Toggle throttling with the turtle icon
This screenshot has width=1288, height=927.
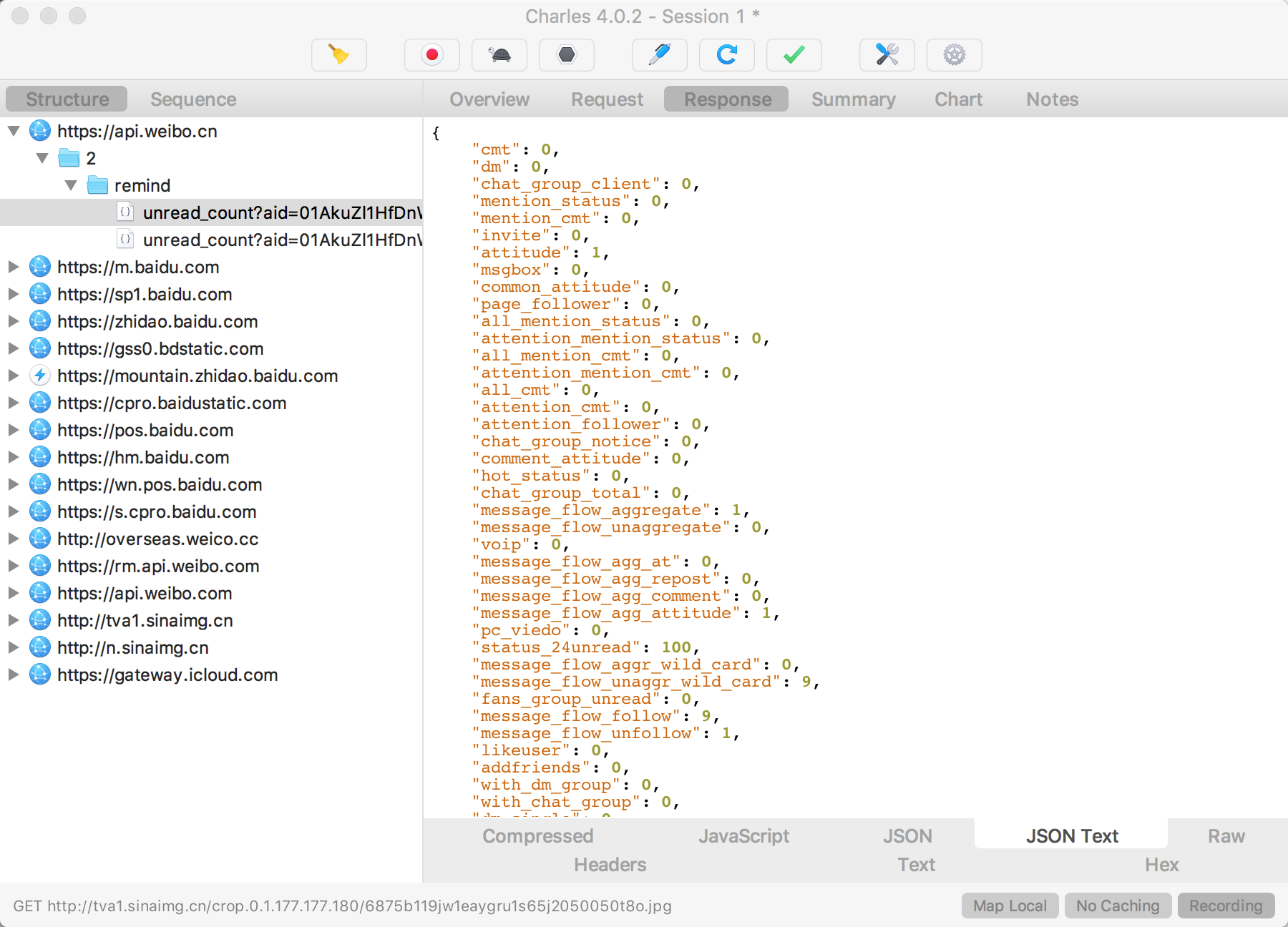[499, 55]
